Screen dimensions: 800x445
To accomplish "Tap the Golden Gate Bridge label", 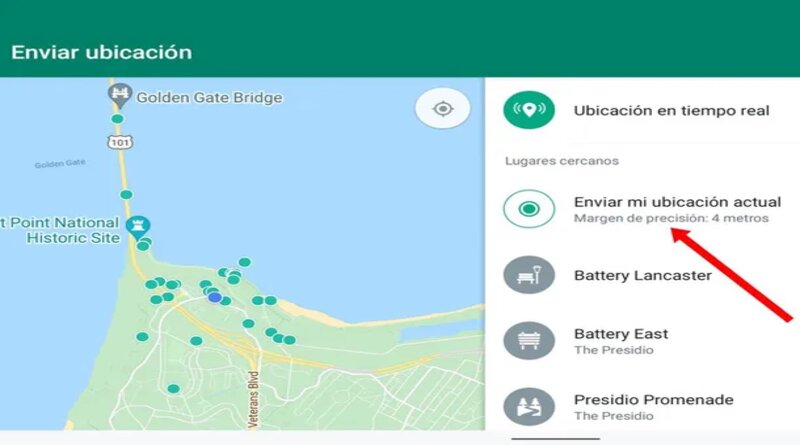I will pos(209,97).
